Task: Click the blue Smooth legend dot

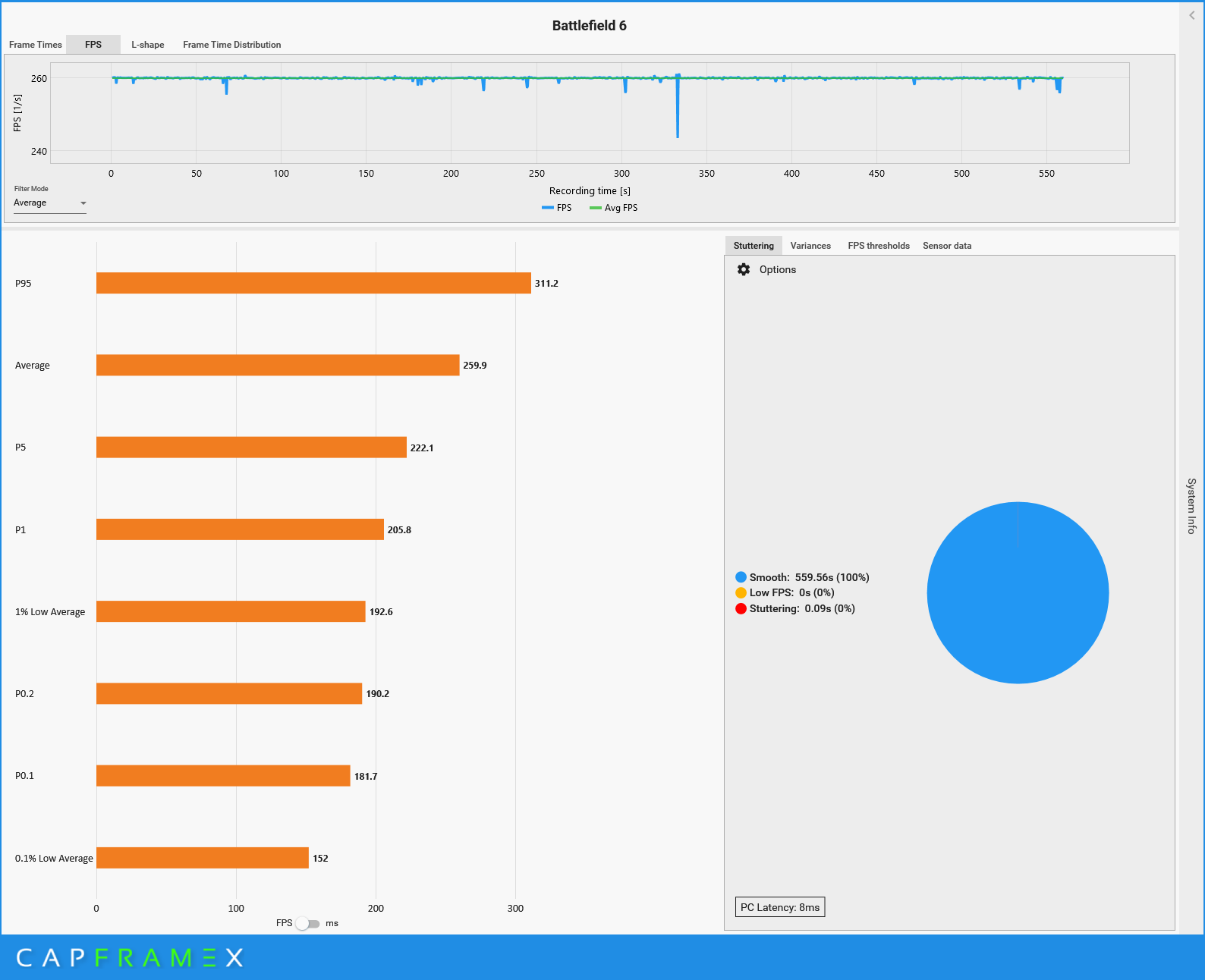Action: (741, 577)
